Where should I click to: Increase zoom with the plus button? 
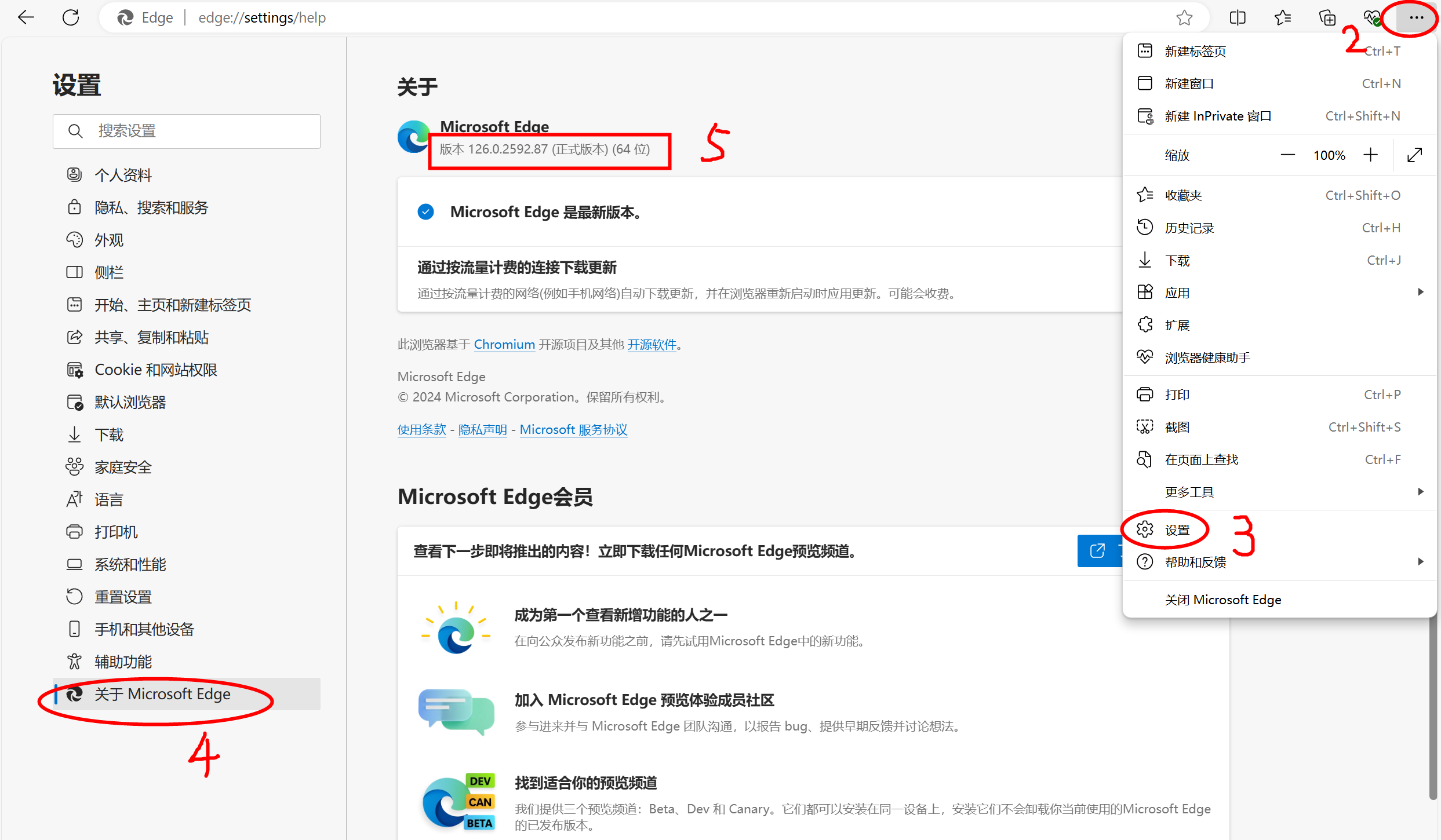point(1370,155)
